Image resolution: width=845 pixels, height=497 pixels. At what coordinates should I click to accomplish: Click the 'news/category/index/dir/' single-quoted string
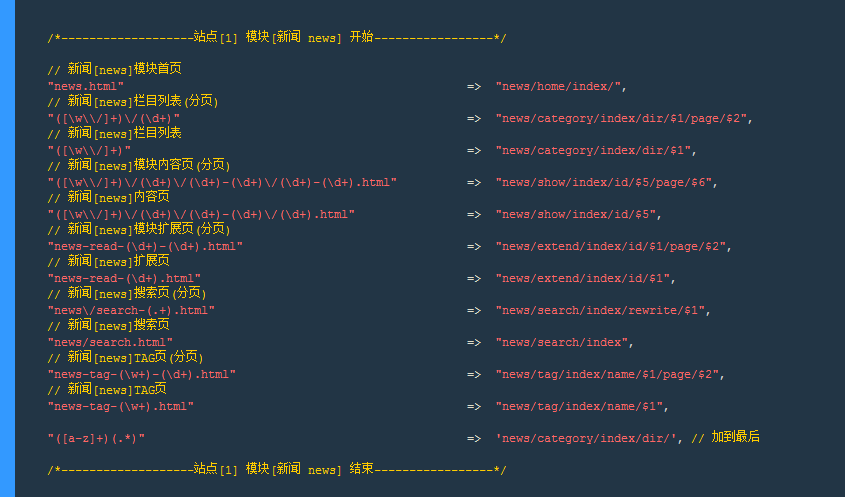click(588, 439)
